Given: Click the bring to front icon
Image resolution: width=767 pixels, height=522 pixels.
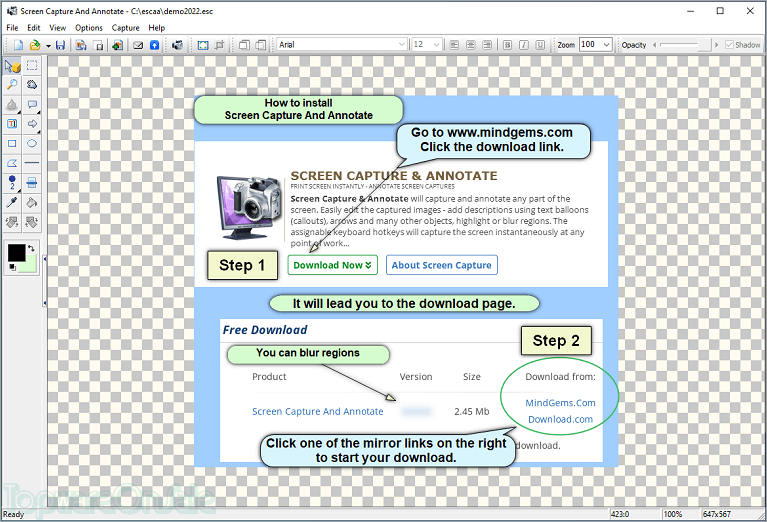Looking at the screenshot, I should pos(244,45).
